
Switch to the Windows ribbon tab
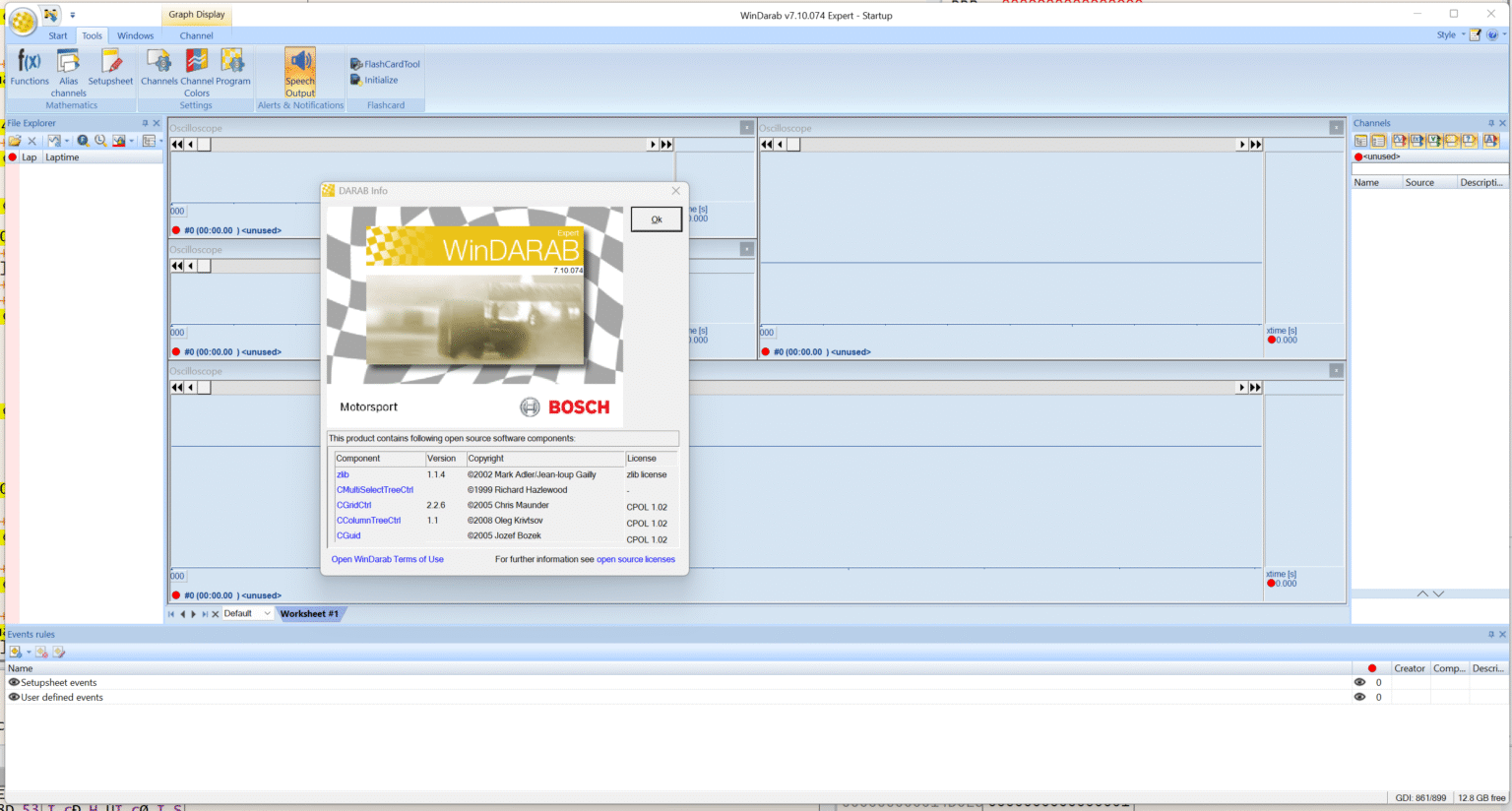(x=136, y=35)
